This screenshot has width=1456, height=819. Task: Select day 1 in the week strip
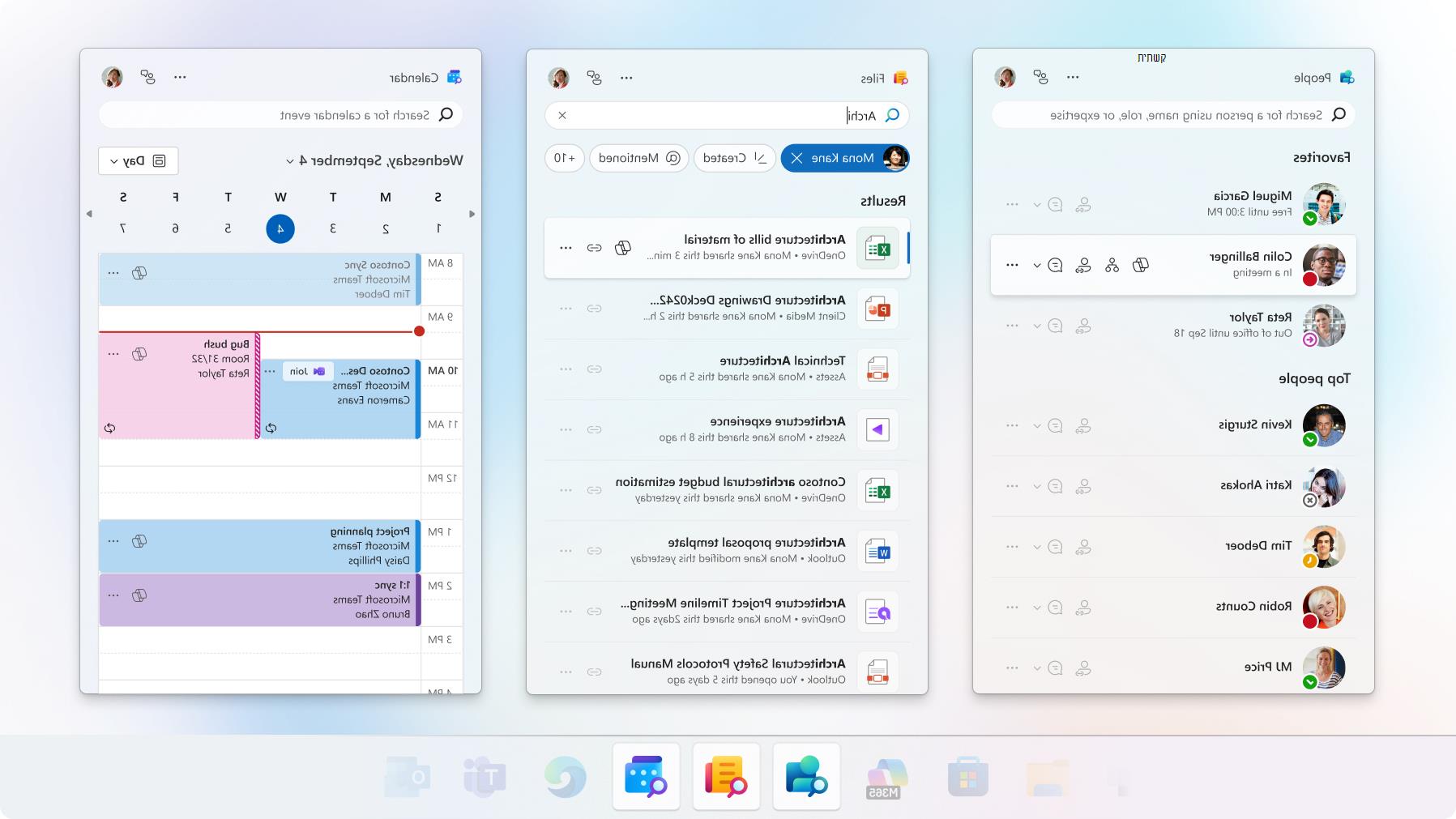coord(438,228)
